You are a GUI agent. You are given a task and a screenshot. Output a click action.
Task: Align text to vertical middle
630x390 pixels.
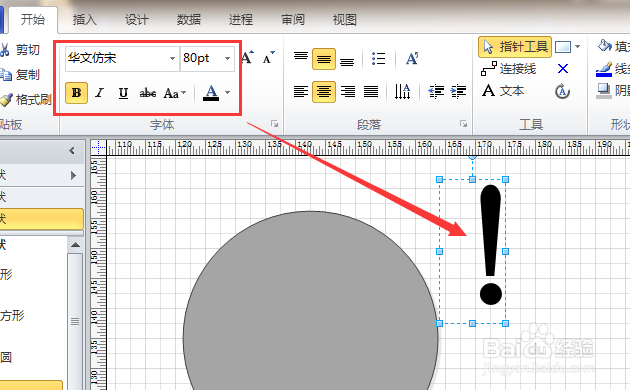point(324,59)
